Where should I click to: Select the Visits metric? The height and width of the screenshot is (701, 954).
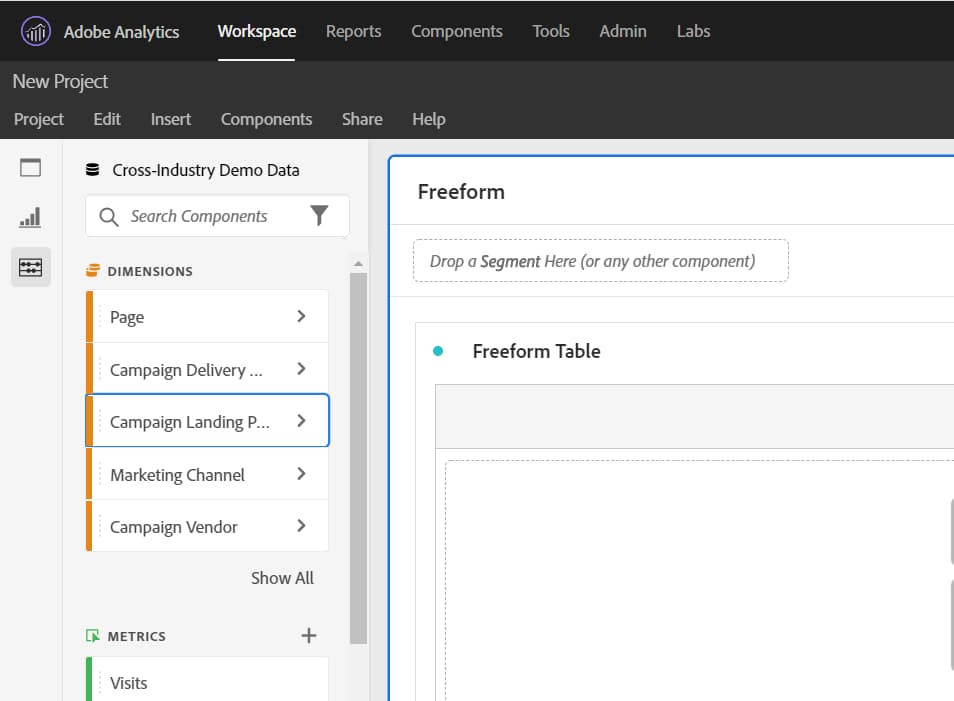(128, 682)
